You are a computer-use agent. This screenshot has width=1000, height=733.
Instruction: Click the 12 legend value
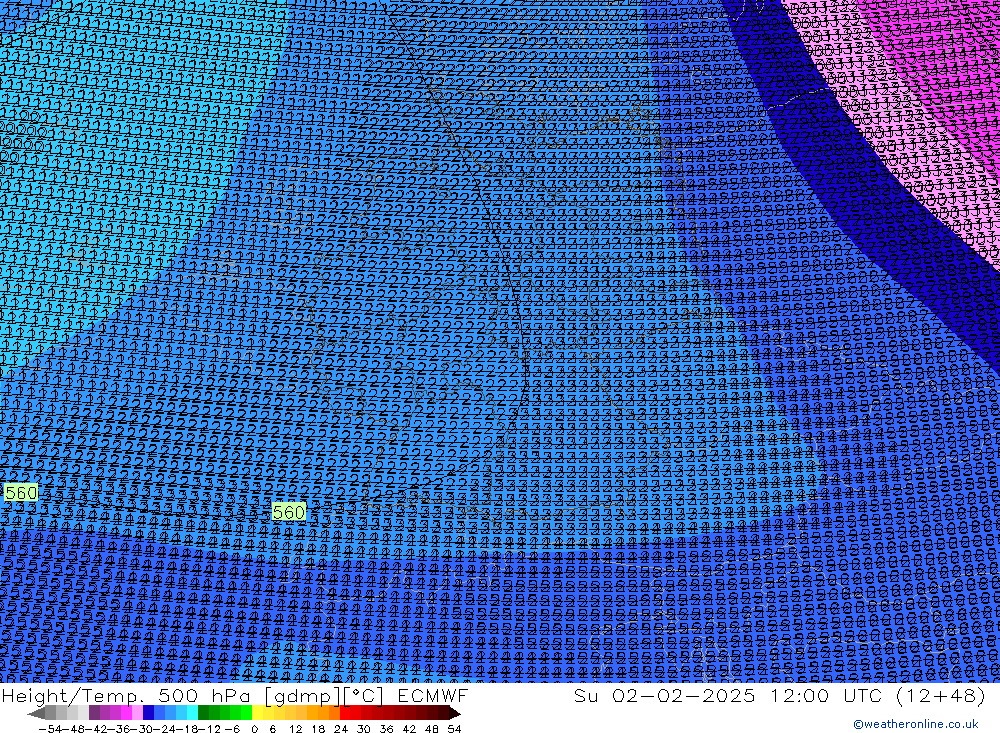[x=296, y=729]
